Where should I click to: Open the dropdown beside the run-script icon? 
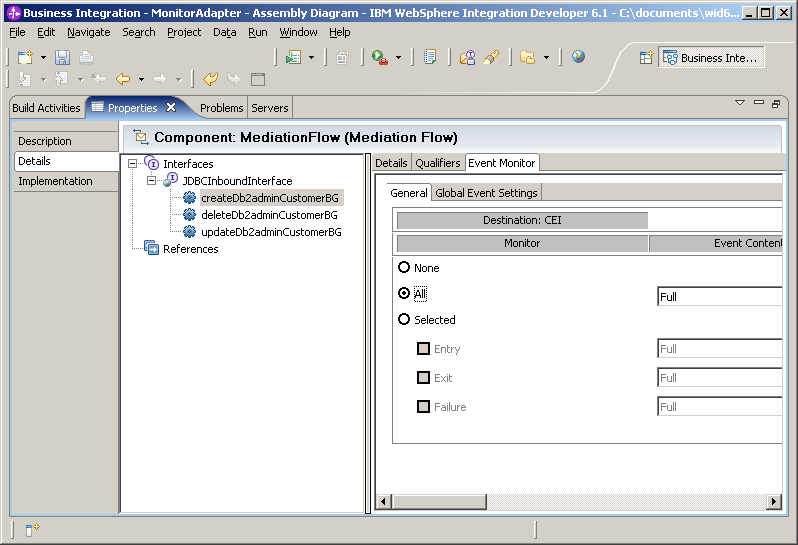311,58
